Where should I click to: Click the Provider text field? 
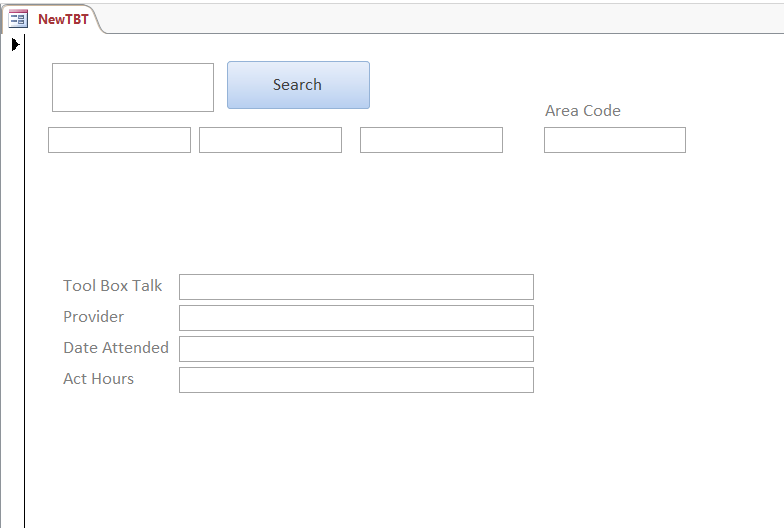point(356,318)
